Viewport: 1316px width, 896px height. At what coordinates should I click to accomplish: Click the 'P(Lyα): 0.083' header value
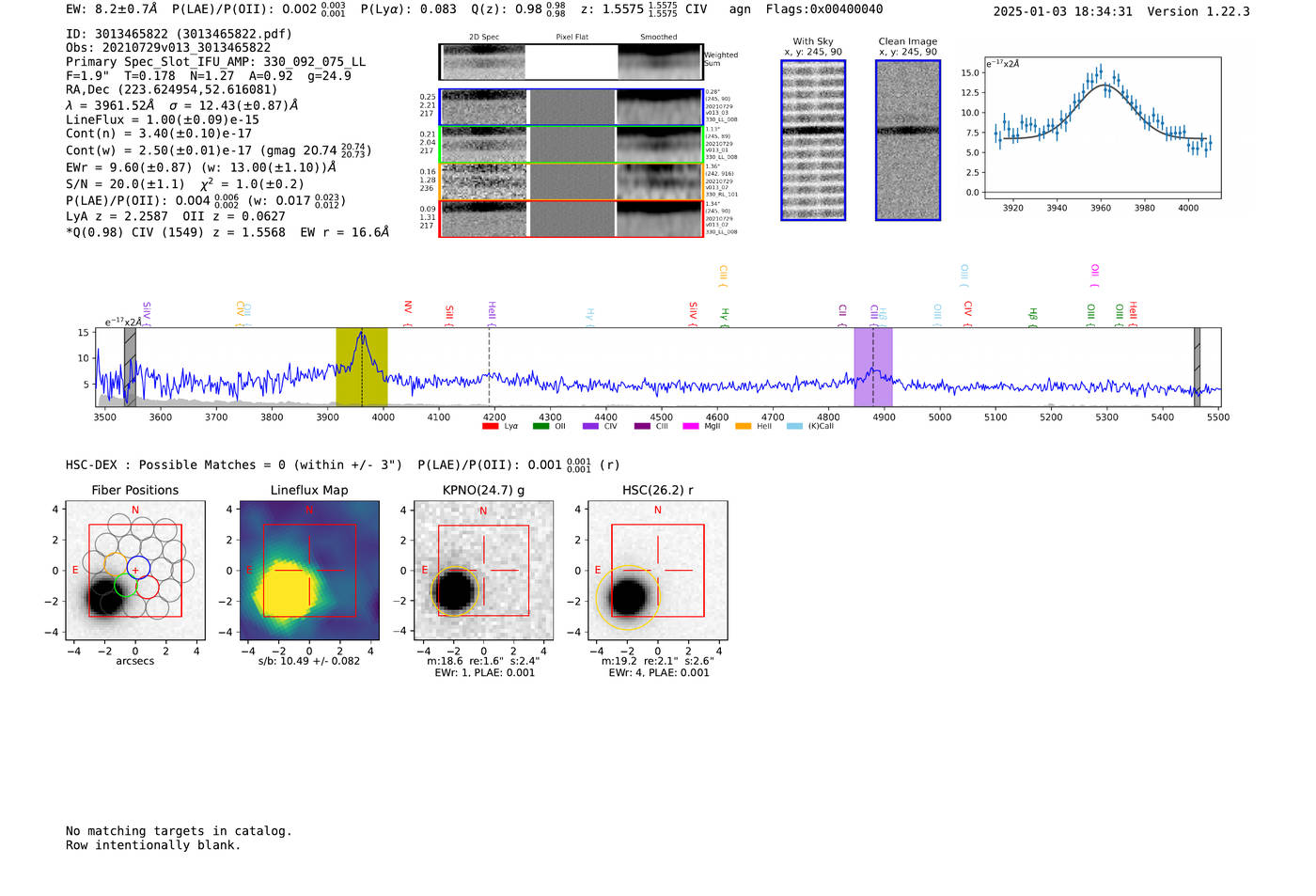(x=409, y=9)
